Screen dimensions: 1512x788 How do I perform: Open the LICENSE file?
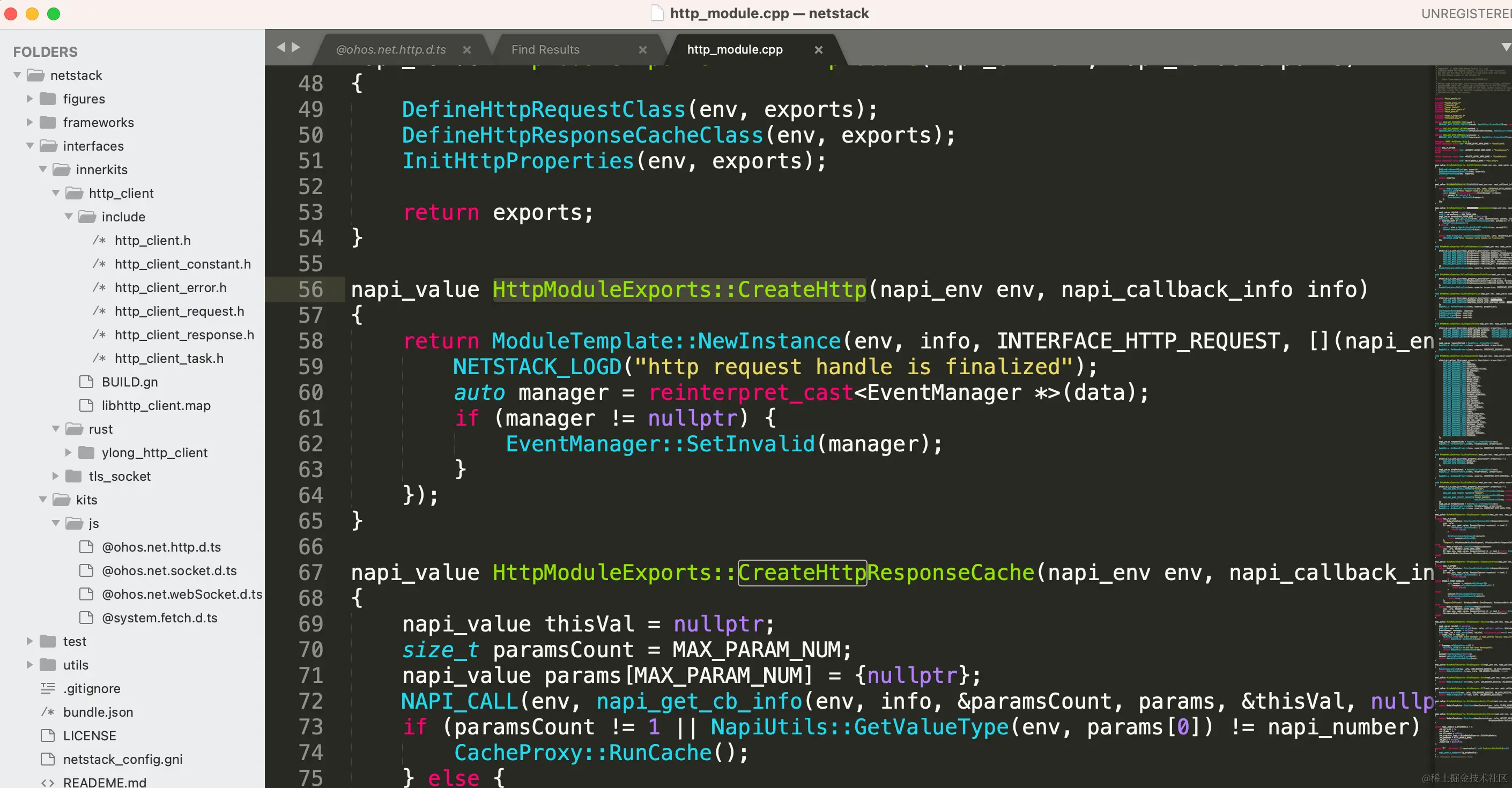90,735
